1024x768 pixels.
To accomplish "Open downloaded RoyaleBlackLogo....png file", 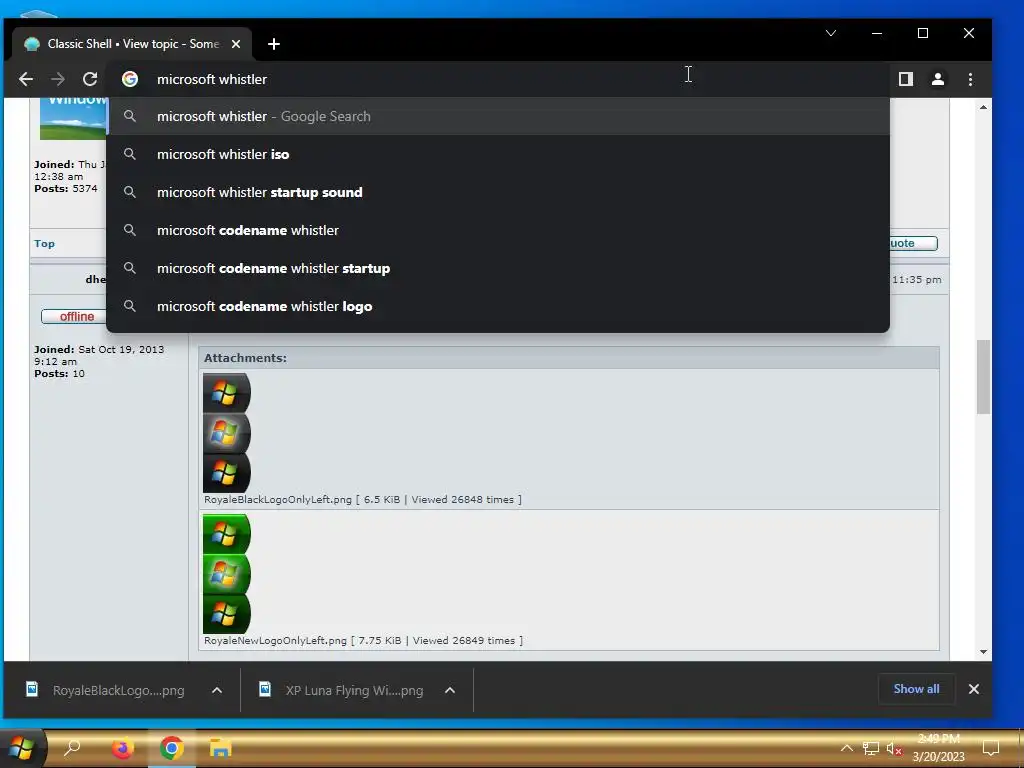I will (106, 690).
